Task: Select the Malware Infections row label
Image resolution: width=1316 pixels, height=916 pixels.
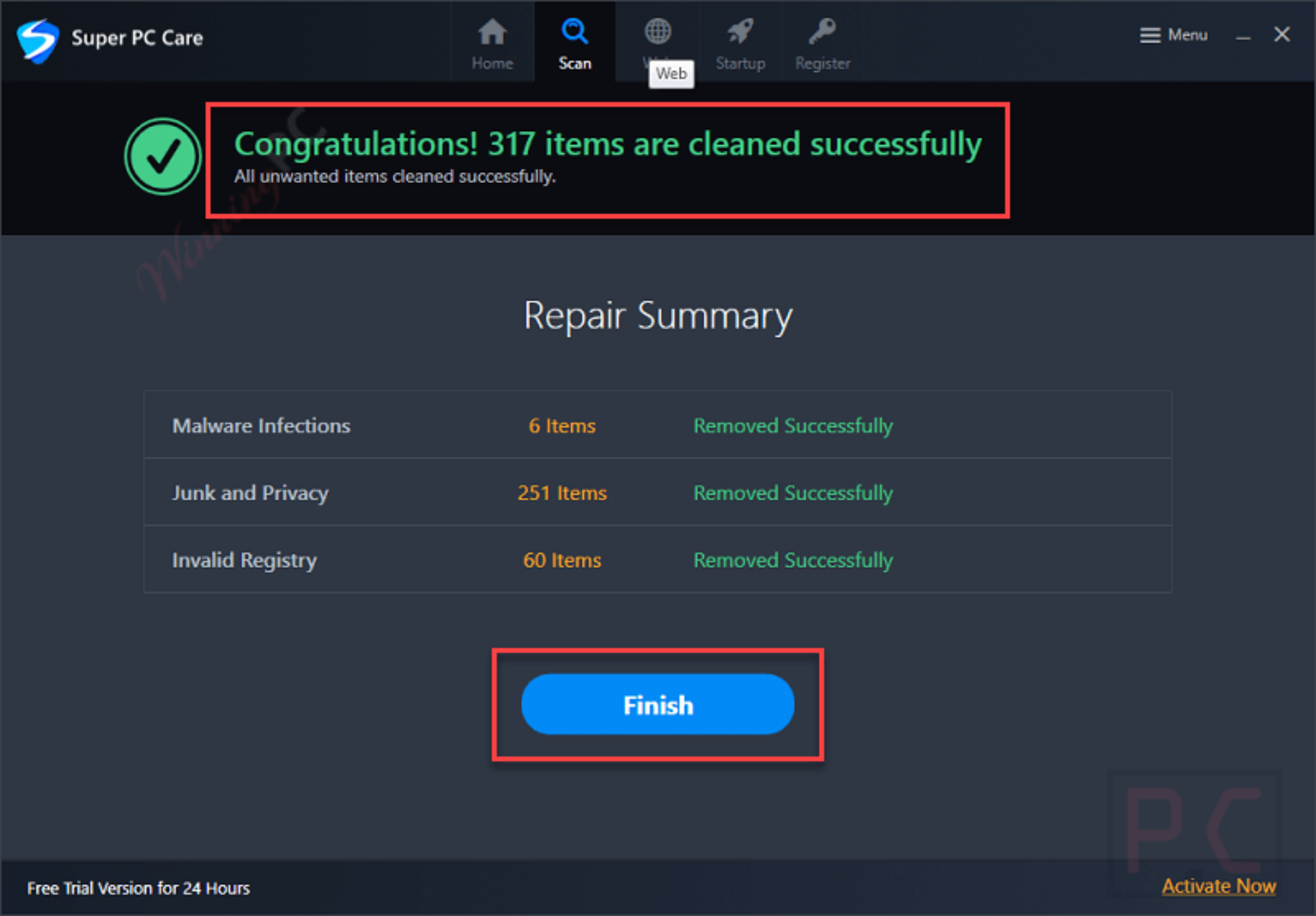Action: pos(262,425)
